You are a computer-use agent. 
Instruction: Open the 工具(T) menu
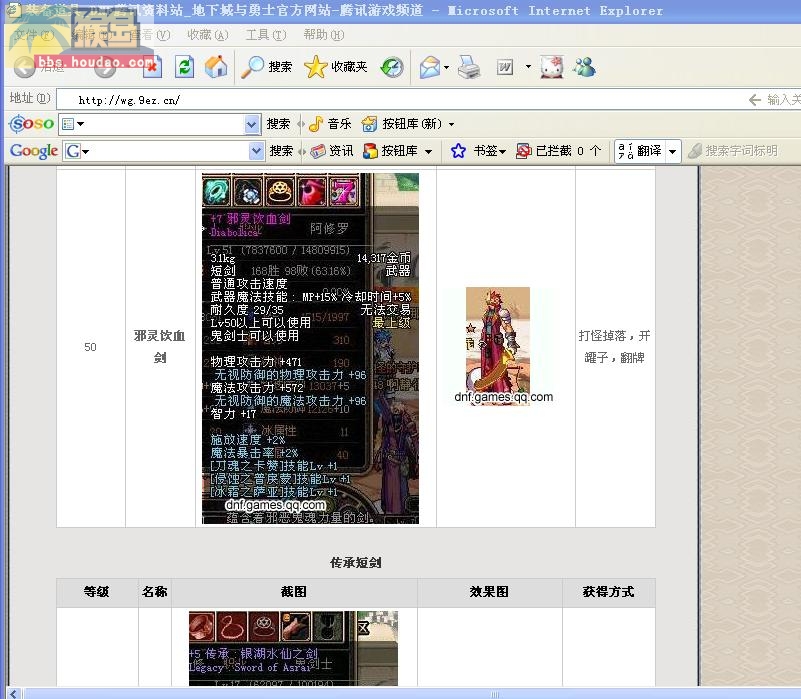click(x=266, y=35)
